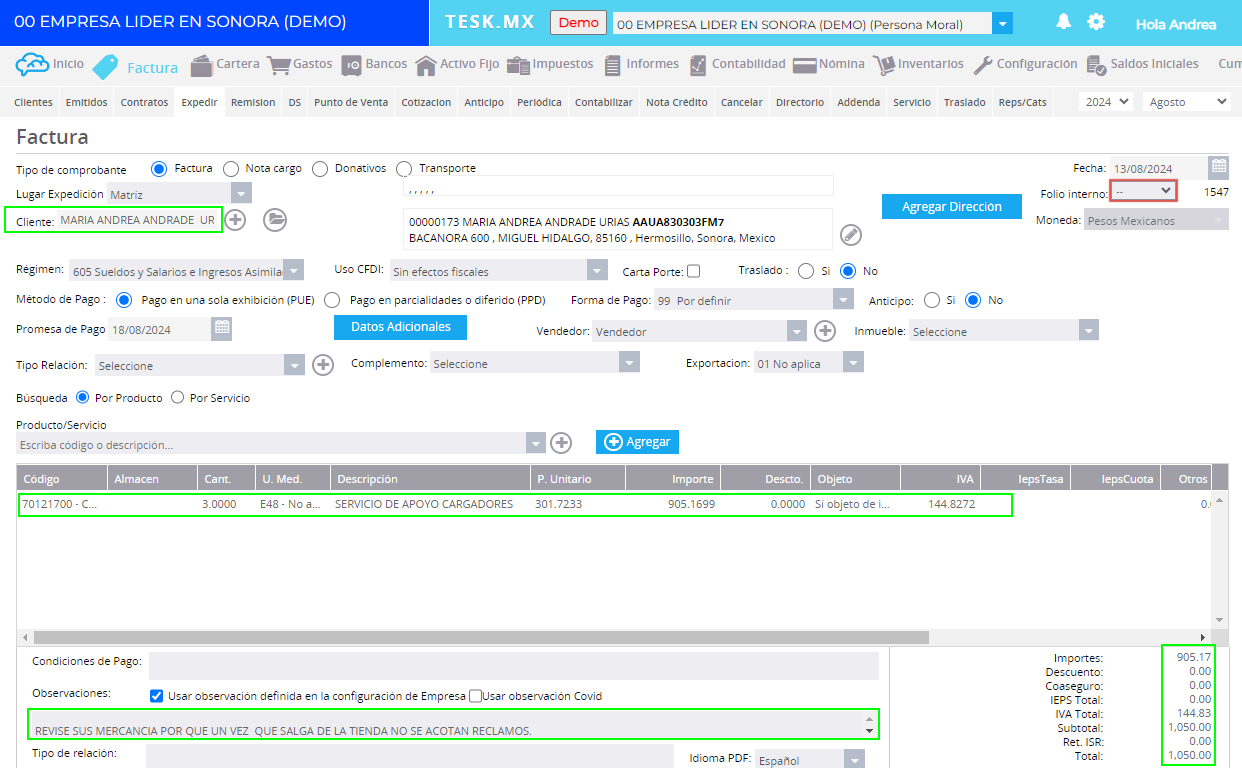Click horizontal scrollbar under product grid
This screenshot has height=768, width=1242.
coord(482,637)
